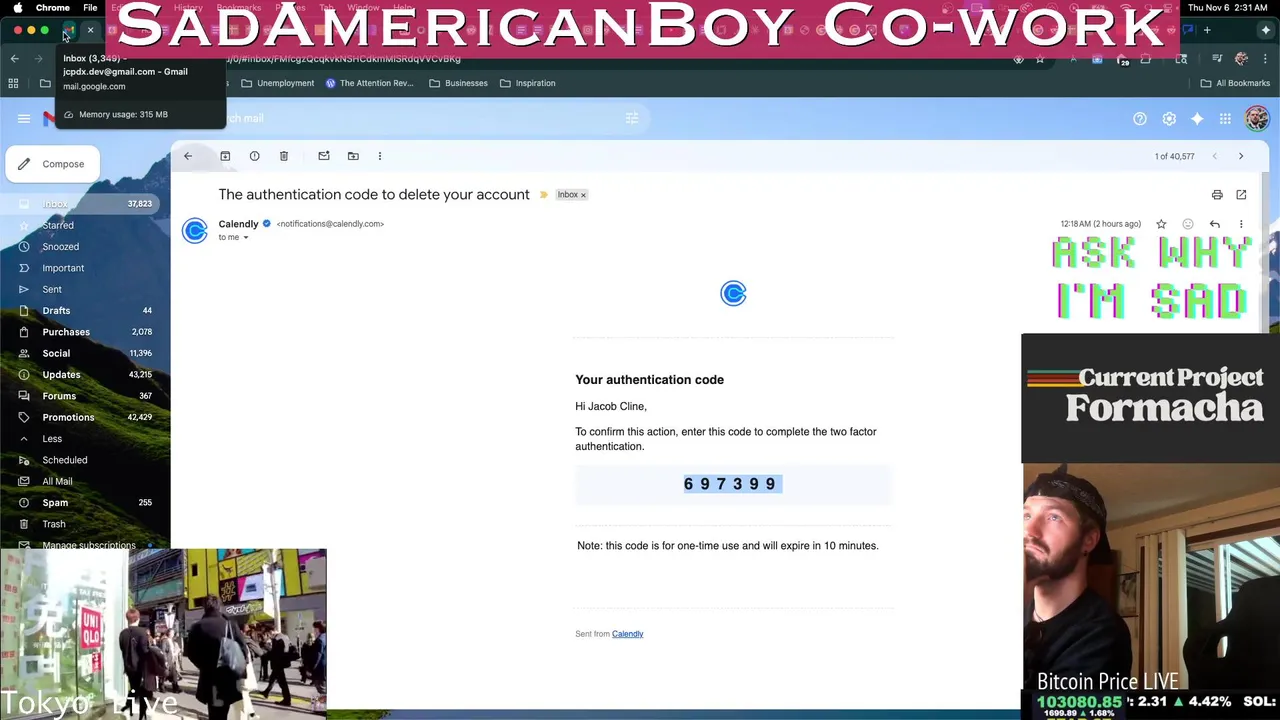1280x720 pixels.
Task: Click Calendly sender name
Action: pos(238,224)
